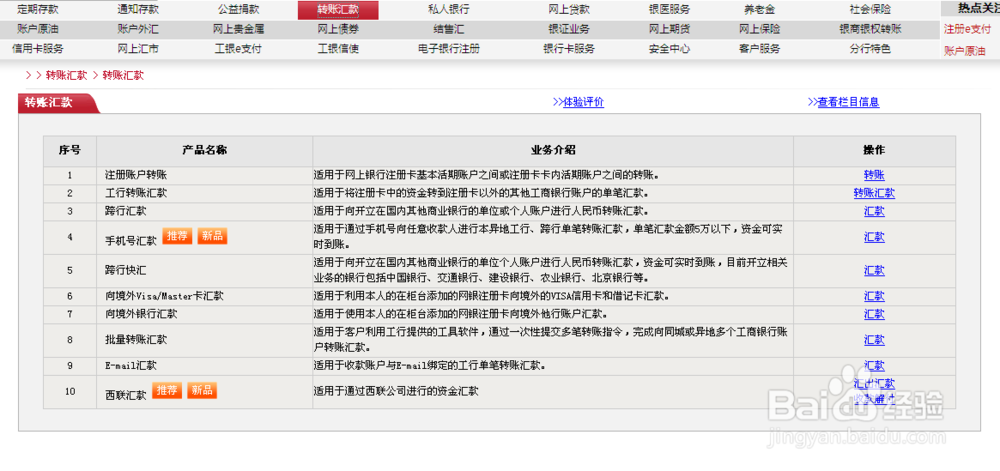Click the 注册e支付 hot-topic link

coord(967,29)
